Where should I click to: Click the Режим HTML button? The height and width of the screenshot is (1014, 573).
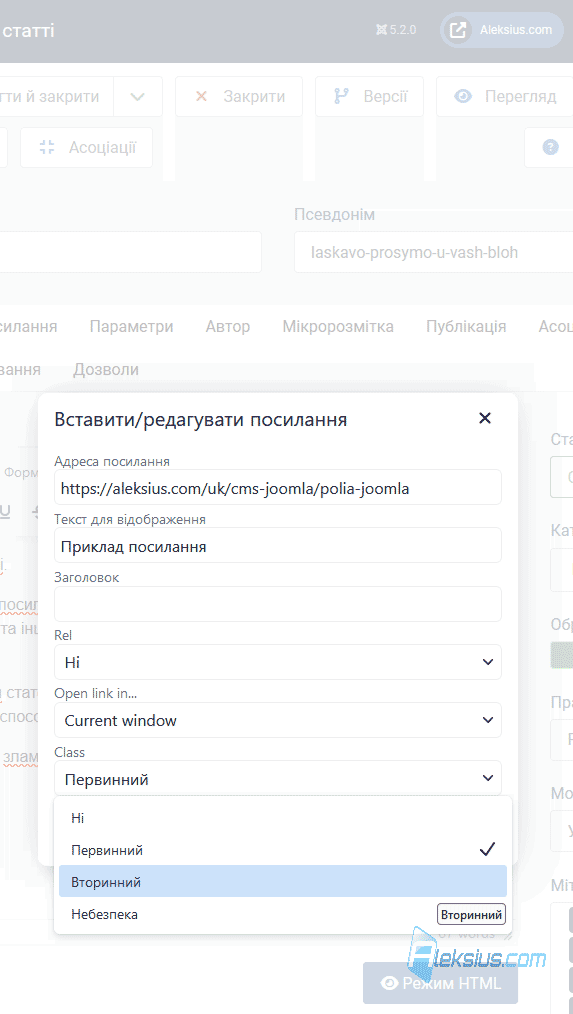tap(440, 983)
